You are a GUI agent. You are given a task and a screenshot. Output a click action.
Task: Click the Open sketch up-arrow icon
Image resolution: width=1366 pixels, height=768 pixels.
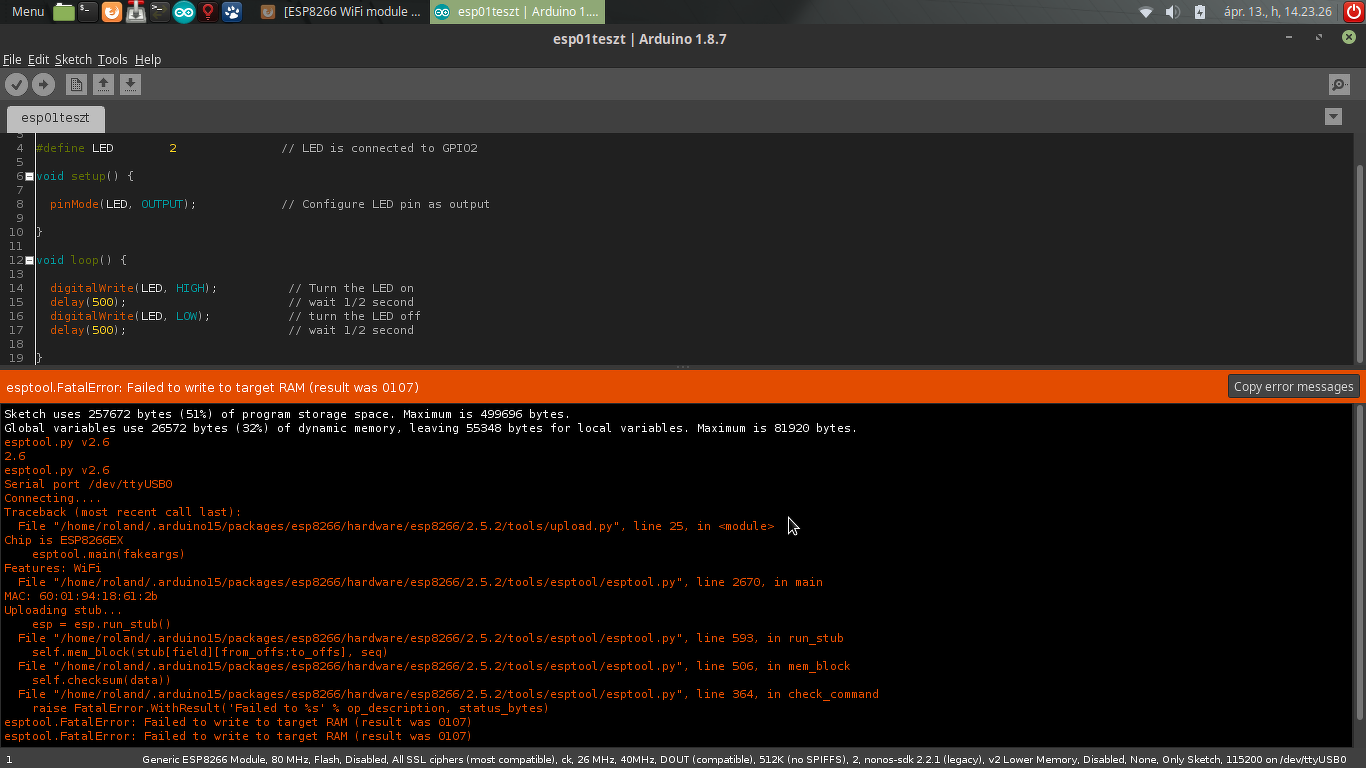pyautogui.click(x=103, y=85)
